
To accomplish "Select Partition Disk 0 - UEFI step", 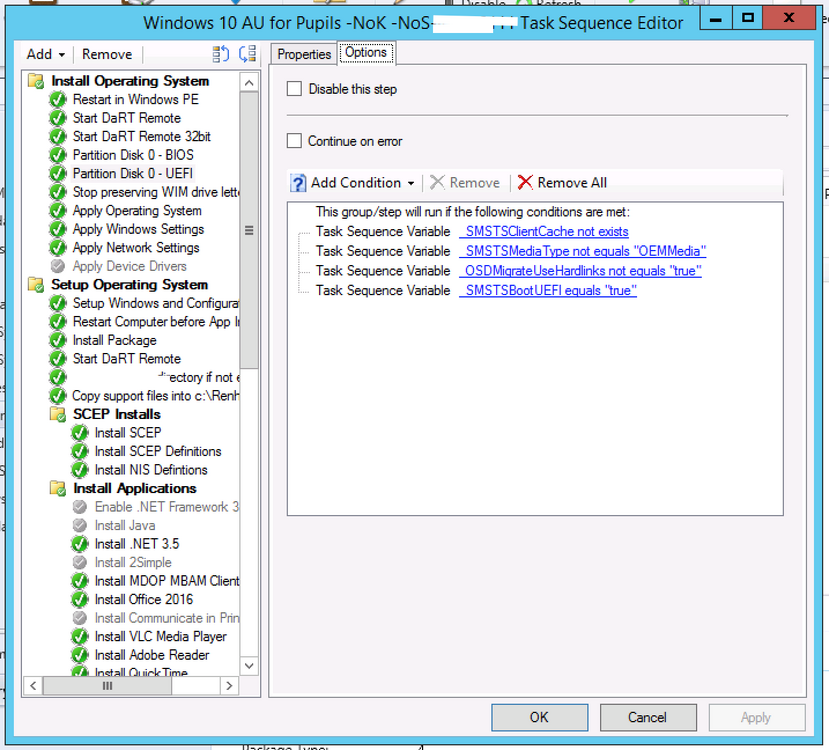I will [x=133, y=173].
